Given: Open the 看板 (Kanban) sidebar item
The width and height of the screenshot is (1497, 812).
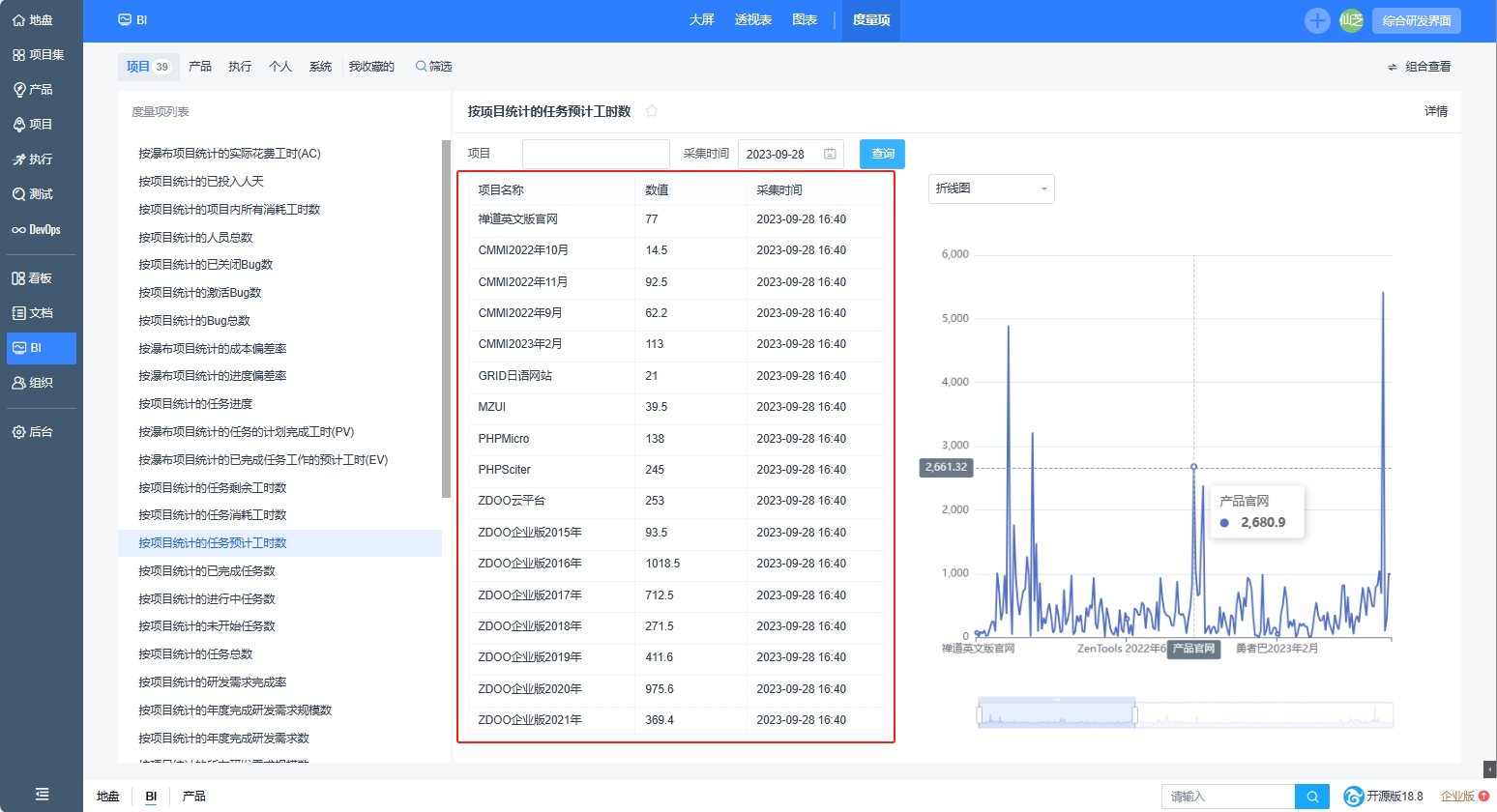Looking at the screenshot, I should tap(33, 278).
